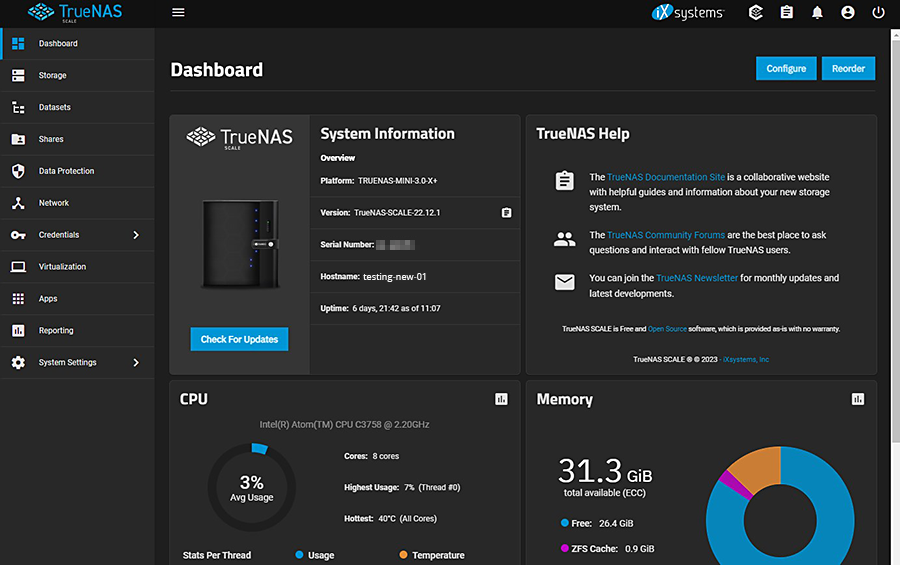Click the blue Usage legend dot
Viewport: 900px width, 565px height.
(x=299, y=555)
